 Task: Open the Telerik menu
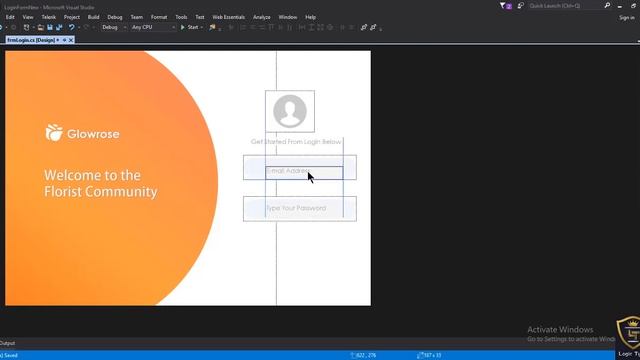coord(49,17)
